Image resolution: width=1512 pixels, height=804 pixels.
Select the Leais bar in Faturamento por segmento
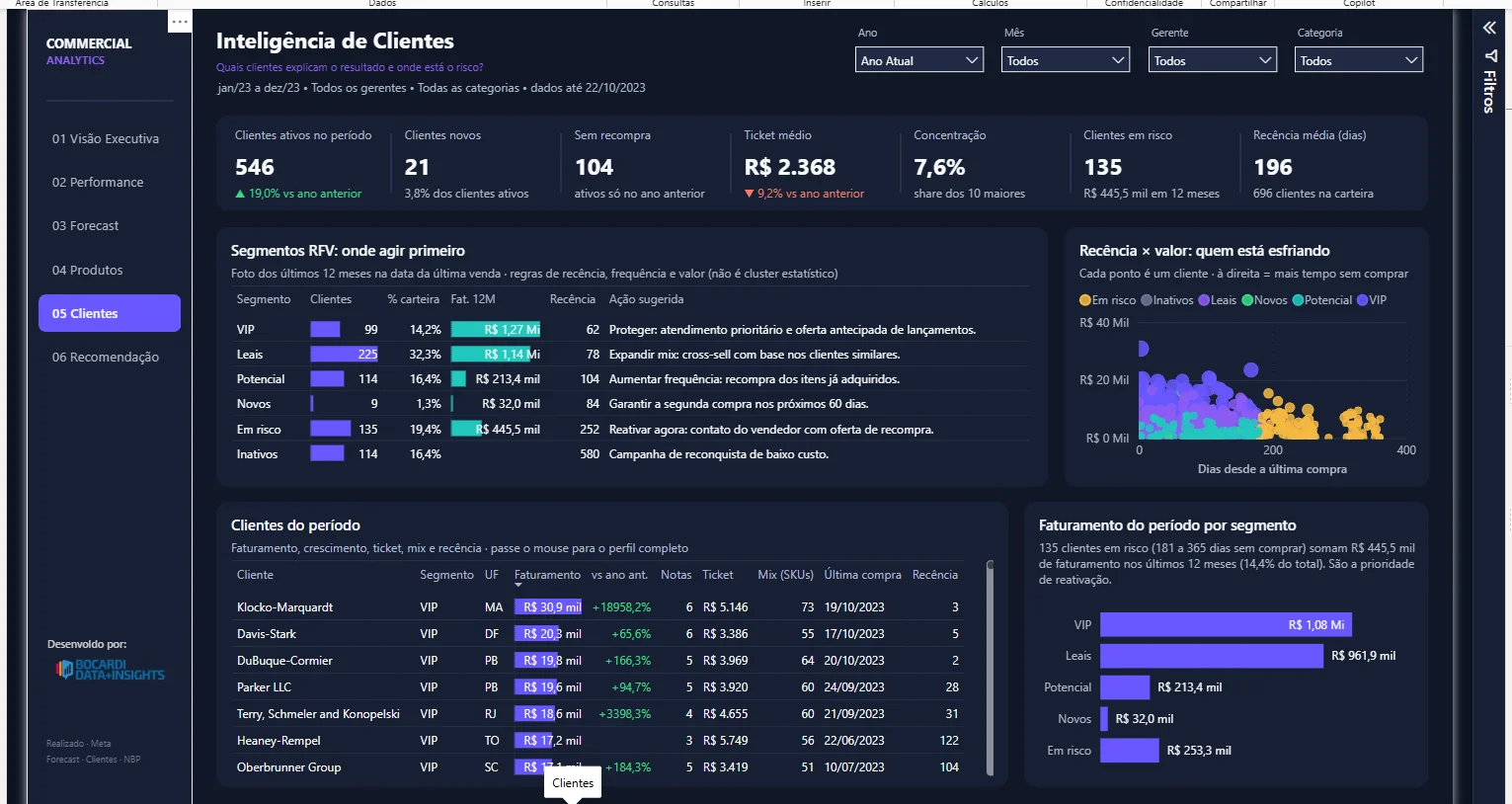point(1212,656)
